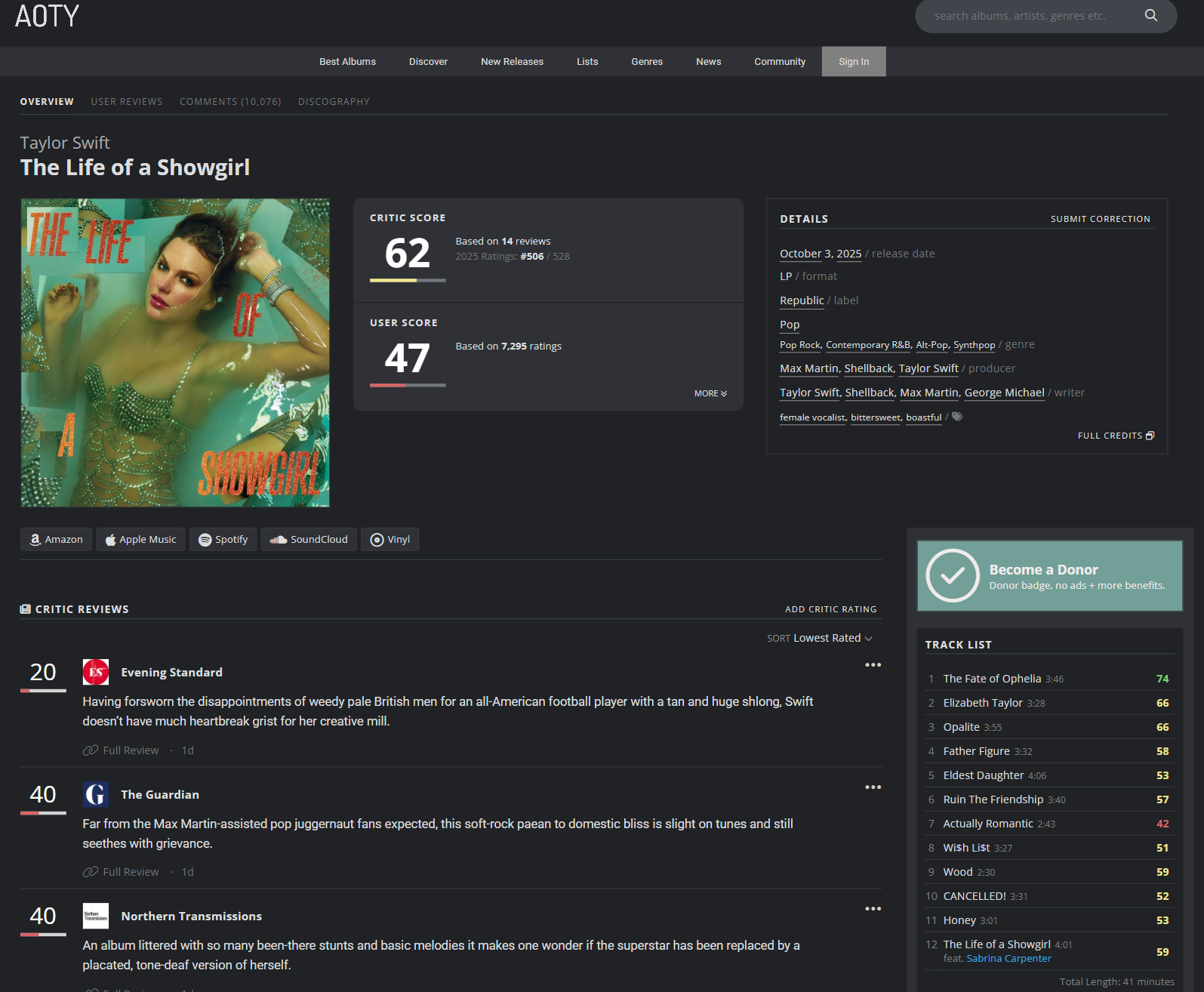Open The Guardian Full Review link

121,872
